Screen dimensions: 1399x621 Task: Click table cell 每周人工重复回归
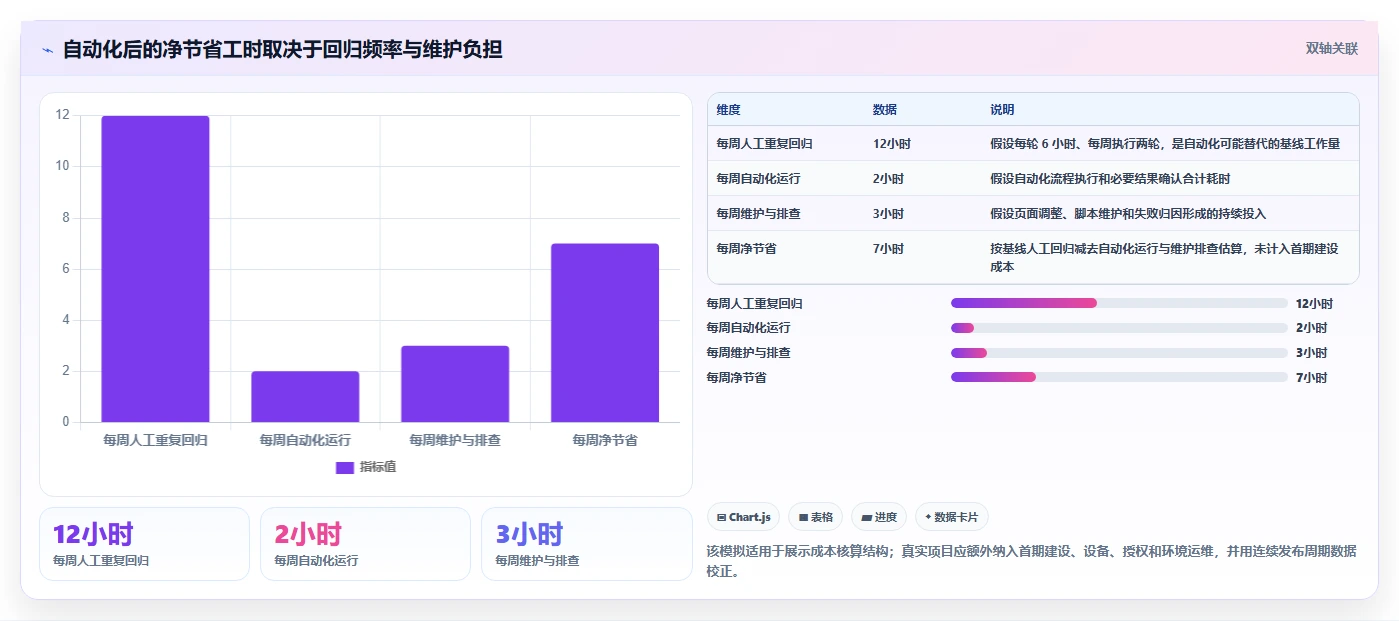tap(764, 144)
